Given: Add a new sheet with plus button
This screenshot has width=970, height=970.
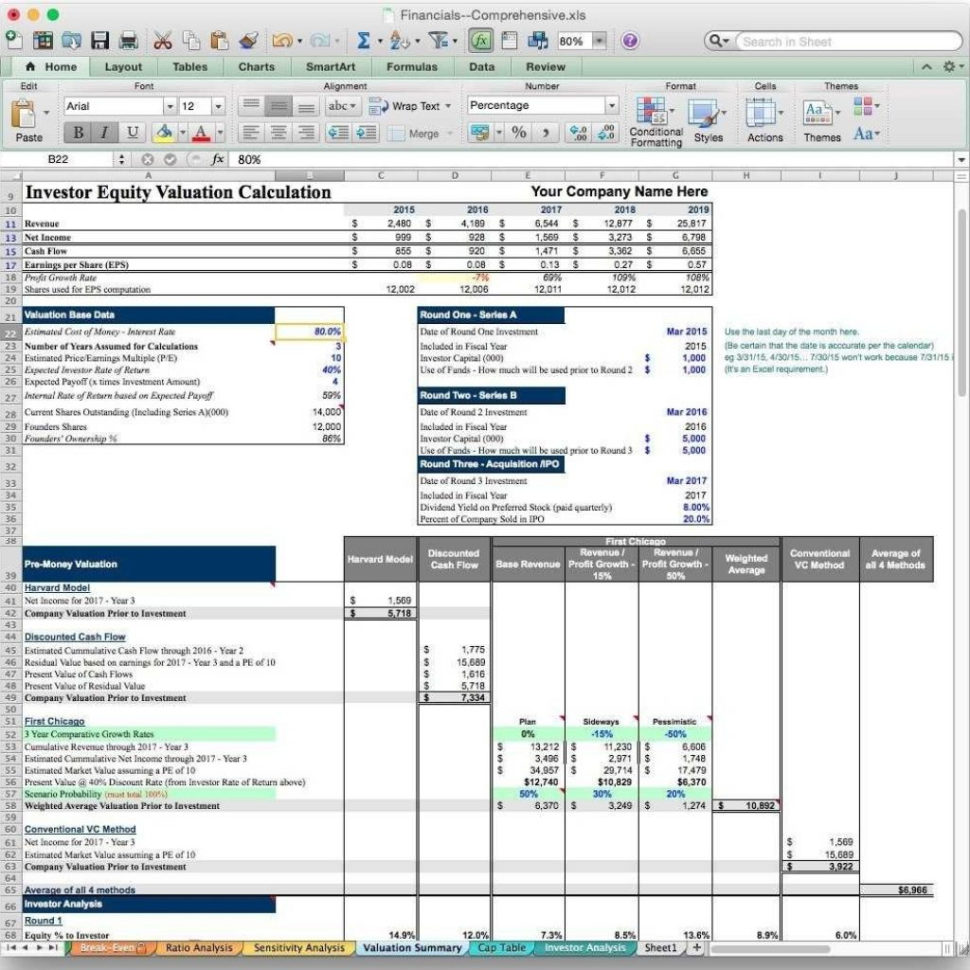Looking at the screenshot, I should tap(697, 948).
